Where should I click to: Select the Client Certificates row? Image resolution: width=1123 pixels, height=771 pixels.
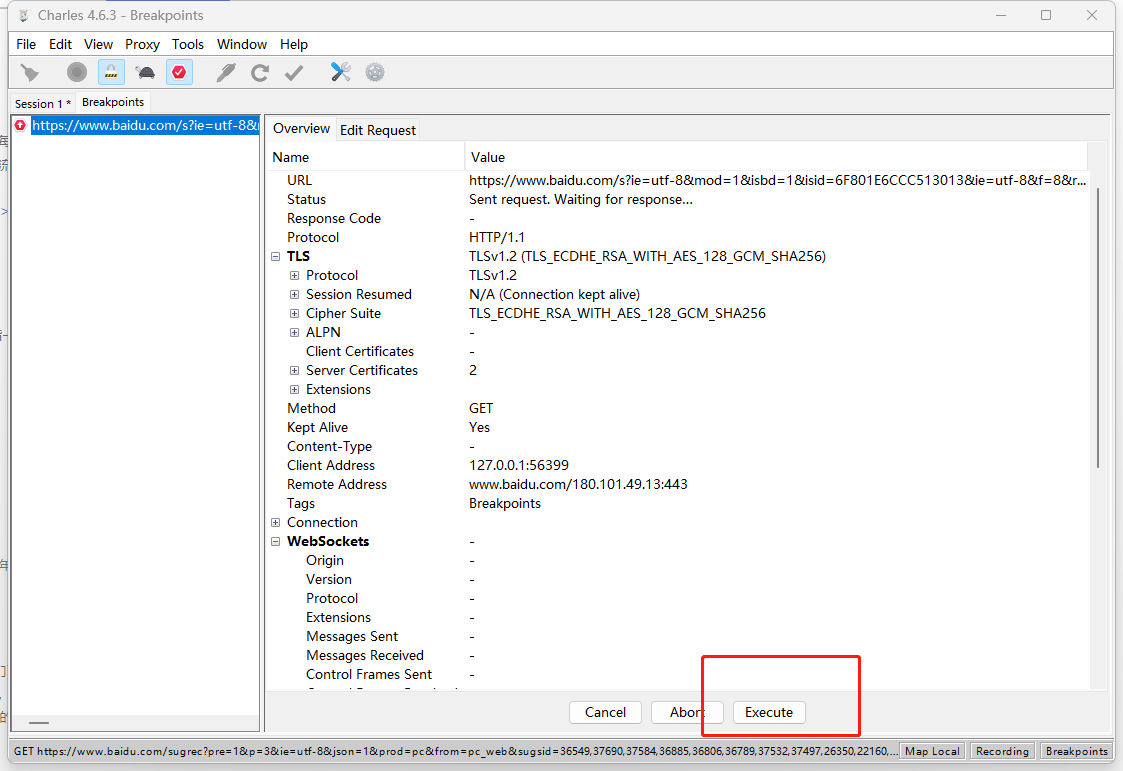tap(678, 351)
